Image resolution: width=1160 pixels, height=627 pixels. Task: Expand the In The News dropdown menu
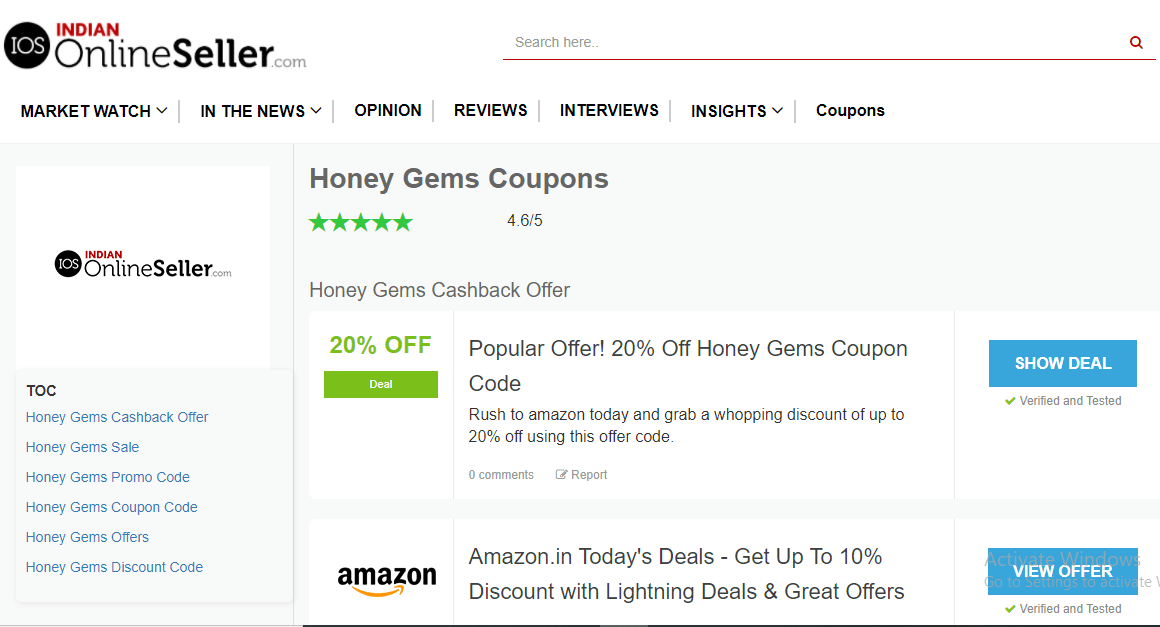(x=260, y=111)
